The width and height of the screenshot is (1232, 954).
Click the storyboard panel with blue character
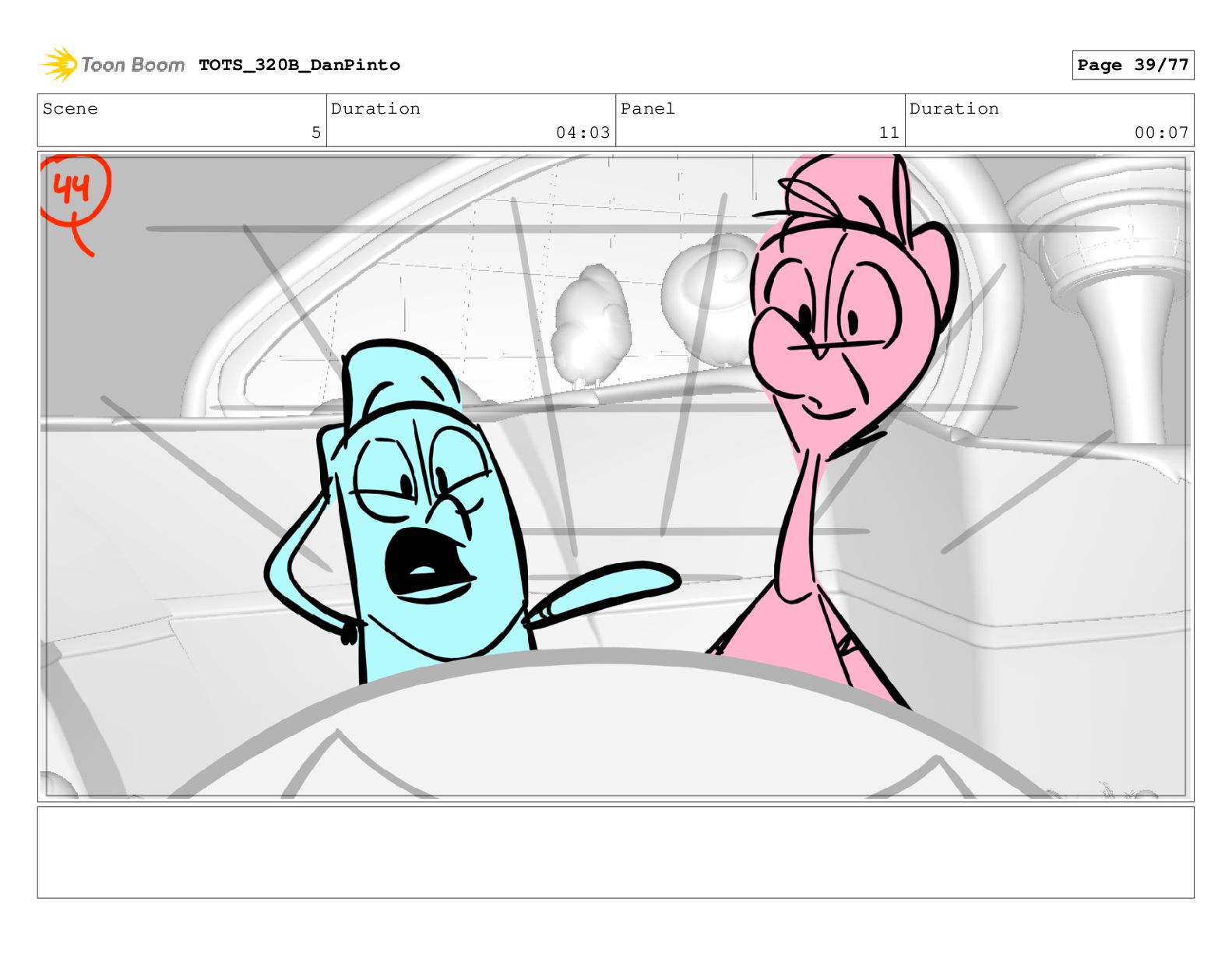point(615,476)
